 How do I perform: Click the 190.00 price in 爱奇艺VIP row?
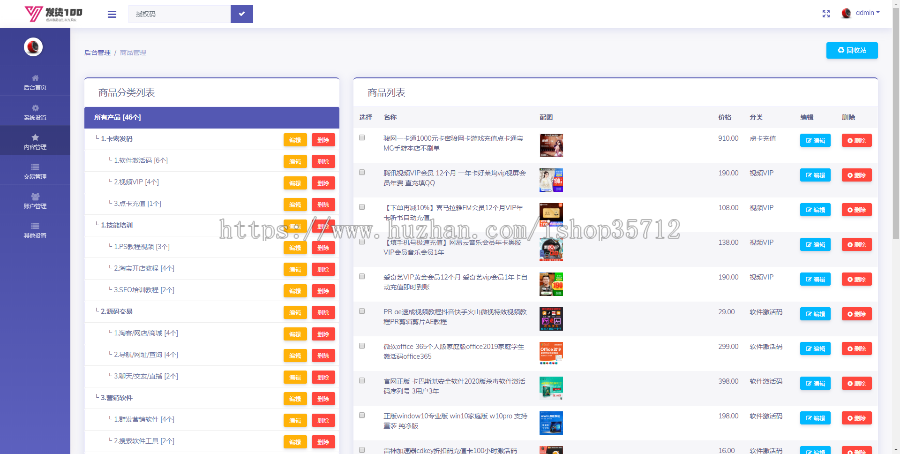(x=727, y=277)
